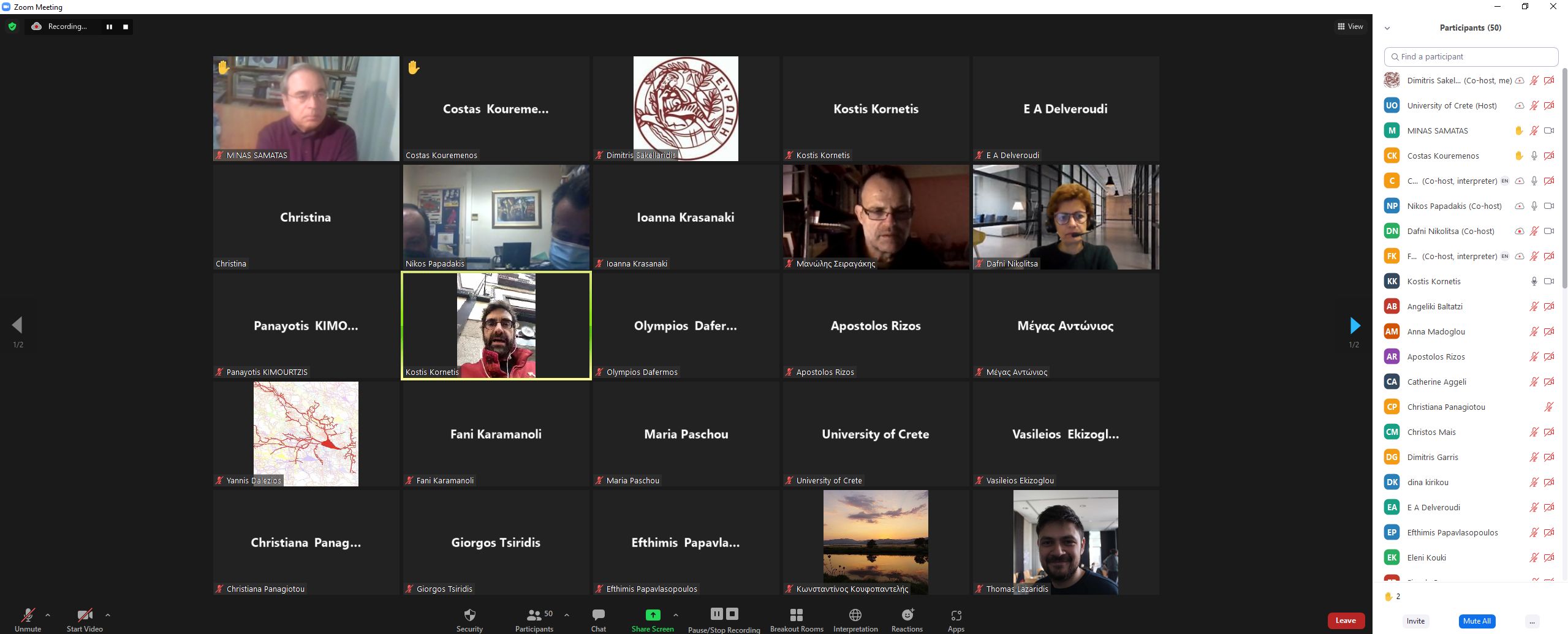Open the View layout menu
This screenshot has height=634, width=1568.
(x=1350, y=26)
